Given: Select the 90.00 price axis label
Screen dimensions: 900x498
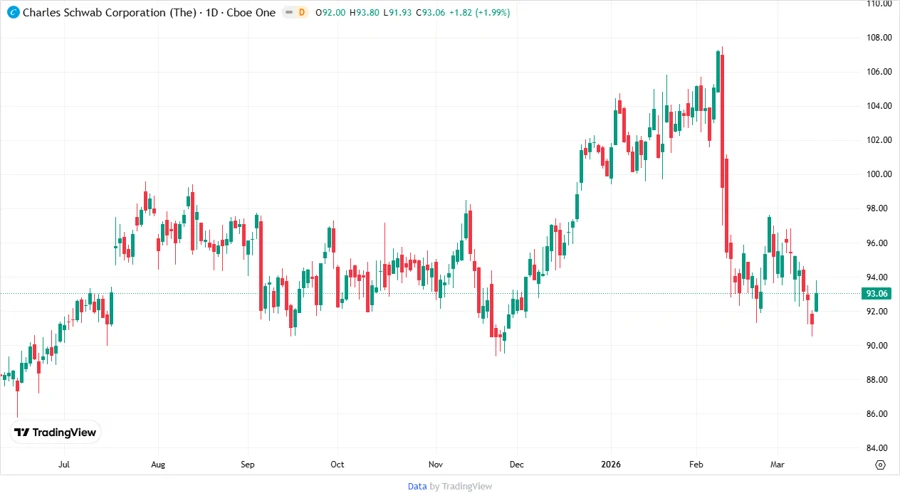Looking at the screenshot, I should [879, 345].
